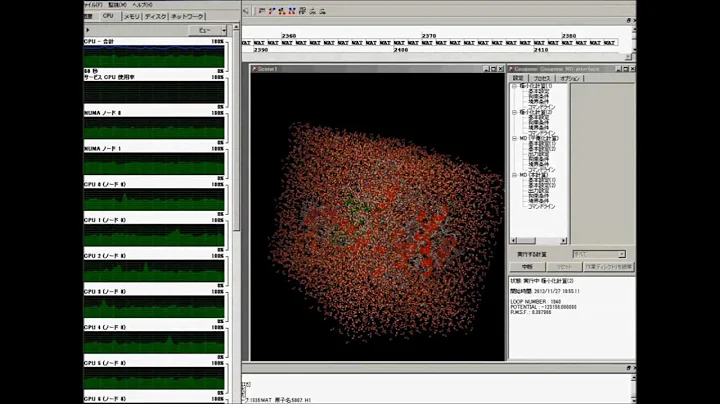
Task: Click the play arrow left of ビュー
Action: pyautogui.click(x=88, y=30)
